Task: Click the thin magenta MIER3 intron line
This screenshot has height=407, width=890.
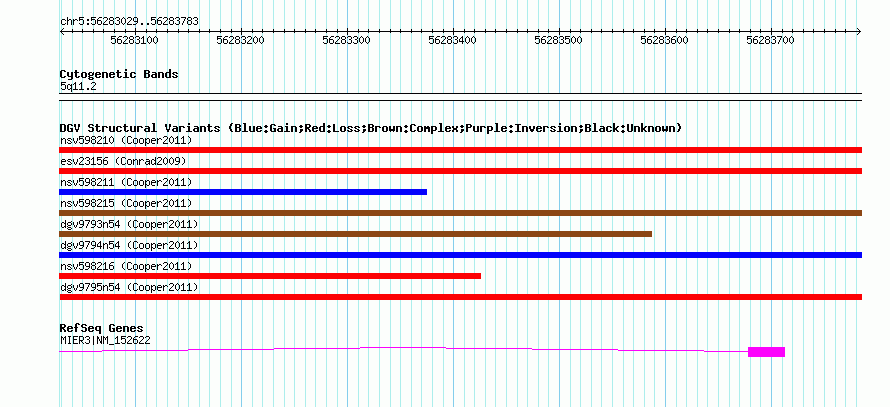Action: coord(403,347)
